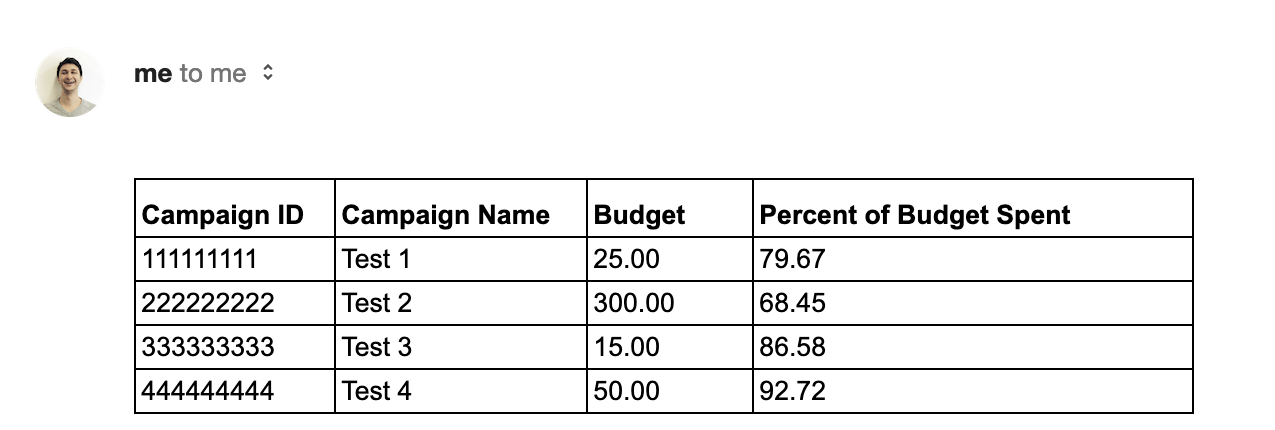
Task: Click the "to me" recipient text
Action: click(x=213, y=74)
